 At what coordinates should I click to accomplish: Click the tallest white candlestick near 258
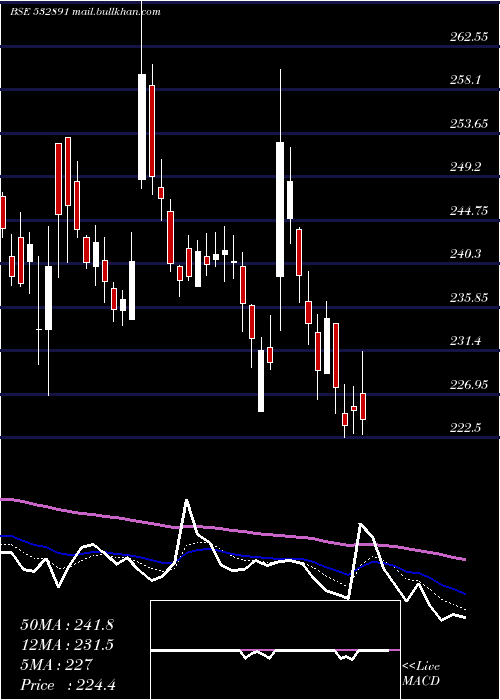coord(142,127)
